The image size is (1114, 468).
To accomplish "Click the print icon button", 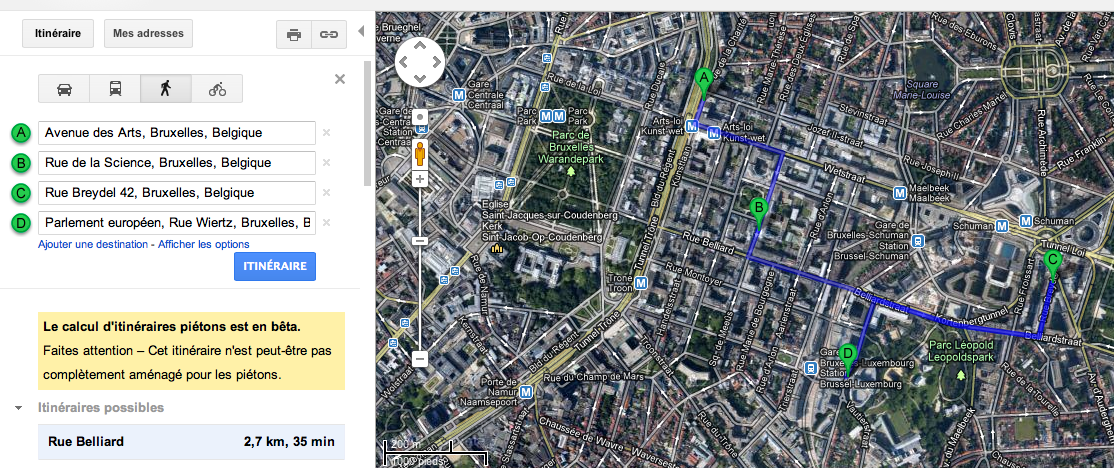I will 293,34.
